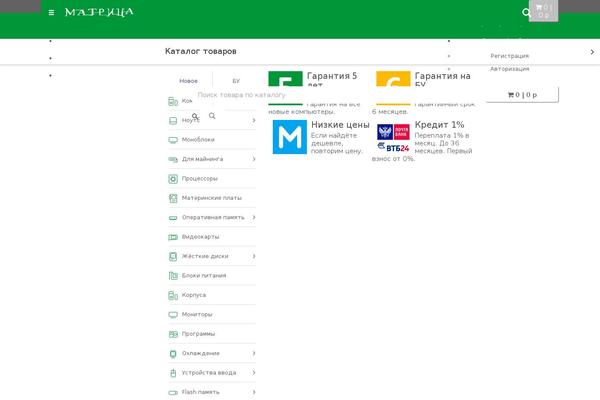Click the yellow Гарантия на БУ badge

(x=393, y=78)
